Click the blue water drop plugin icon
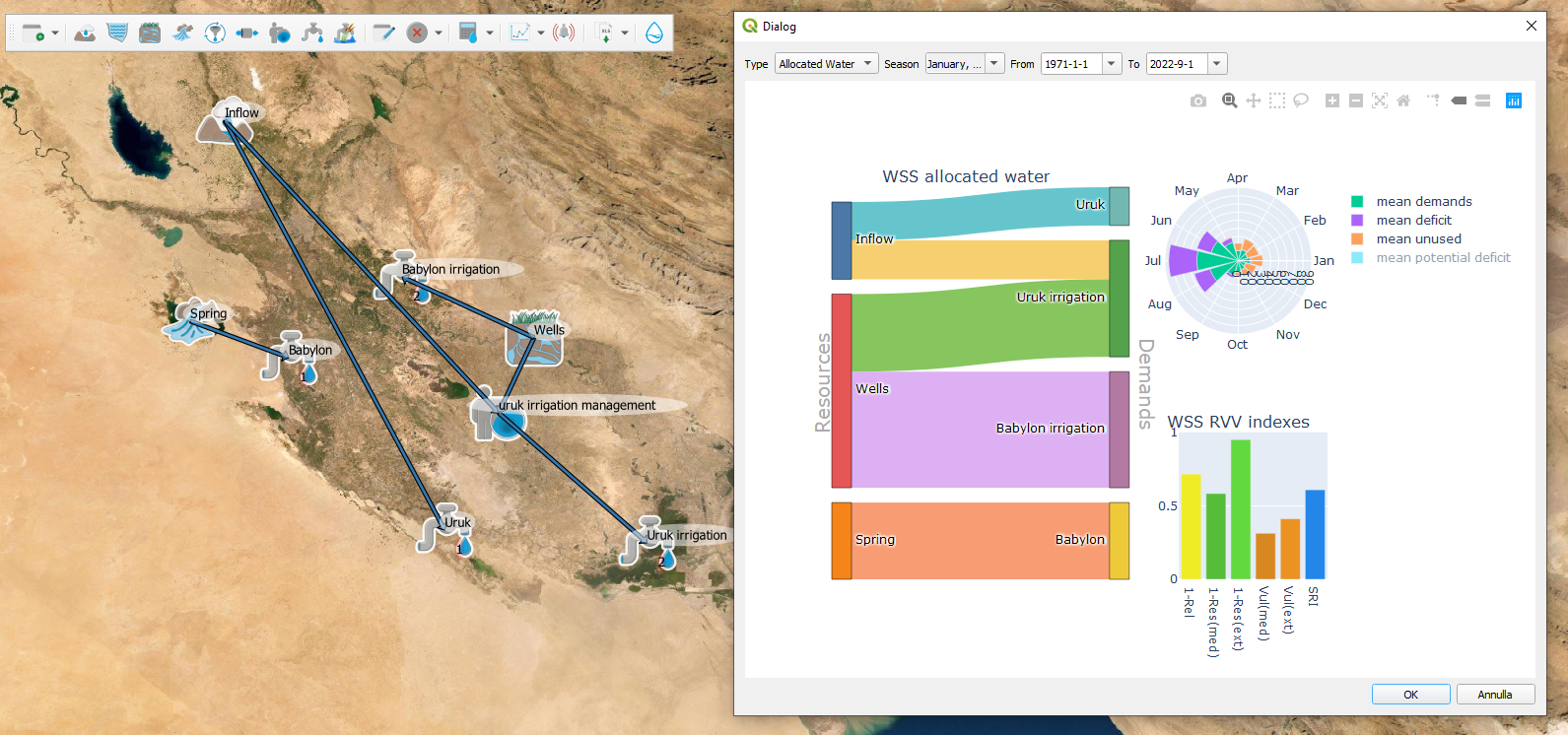 click(654, 33)
